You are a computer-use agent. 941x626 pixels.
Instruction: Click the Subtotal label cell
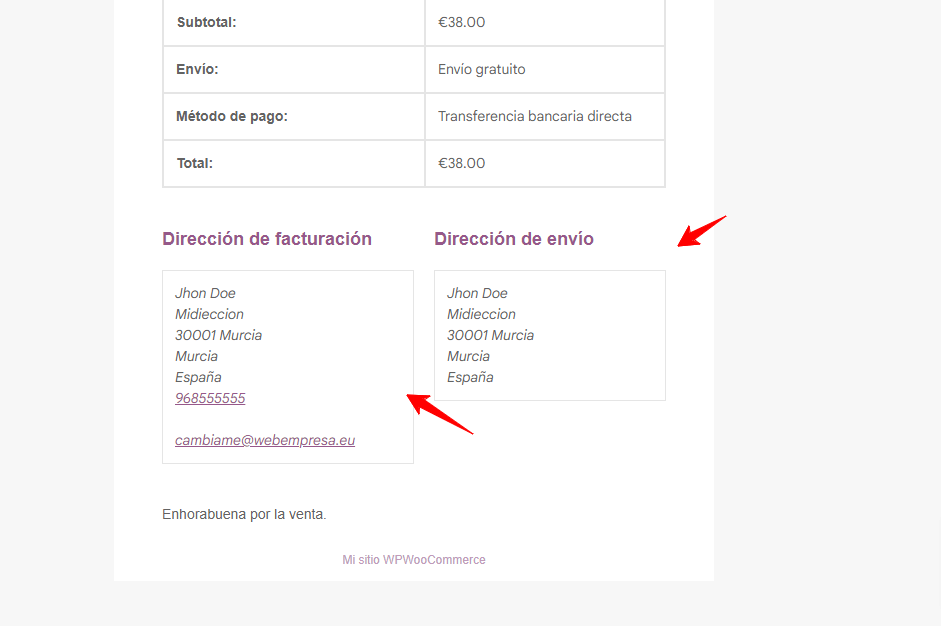(x=293, y=23)
